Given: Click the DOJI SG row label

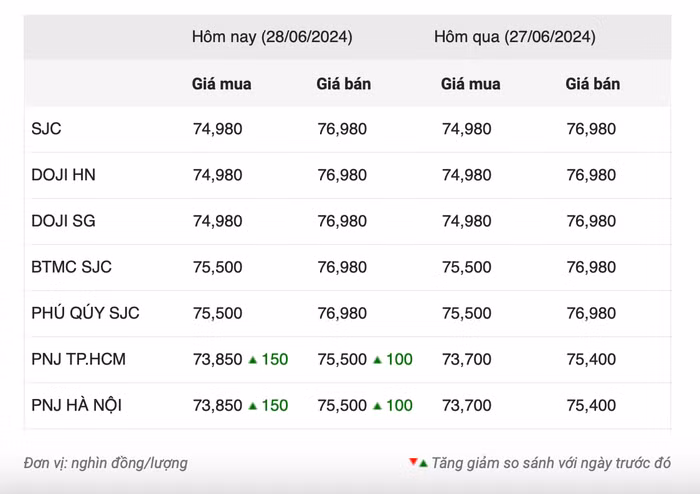Looking at the screenshot, I should pyautogui.click(x=64, y=221).
